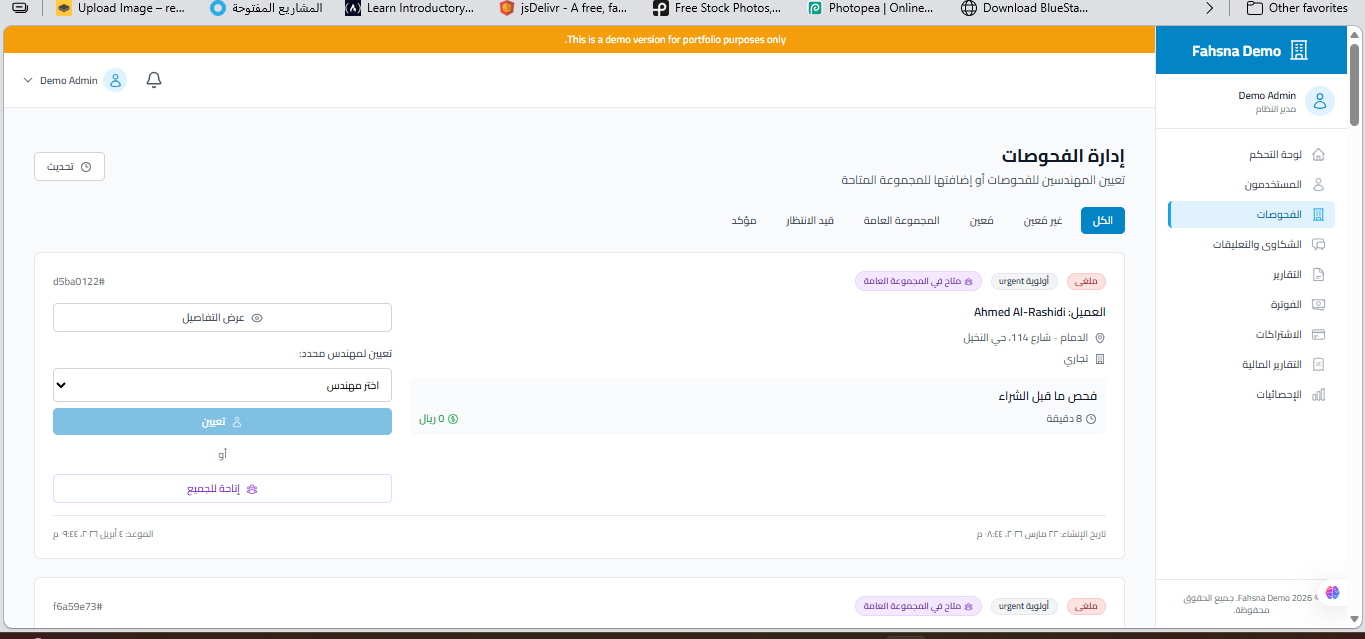Open the jsDelivr bookmark
The height and width of the screenshot is (639, 1365).
[x=564, y=8]
